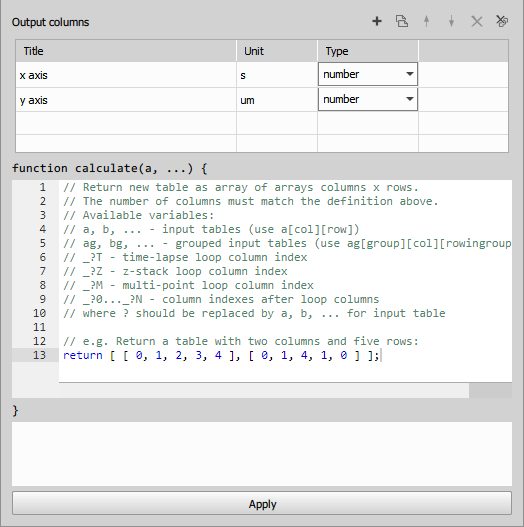This screenshot has height=527, width=524.
Task: Click the first empty row Title cell
Action: coord(126,123)
